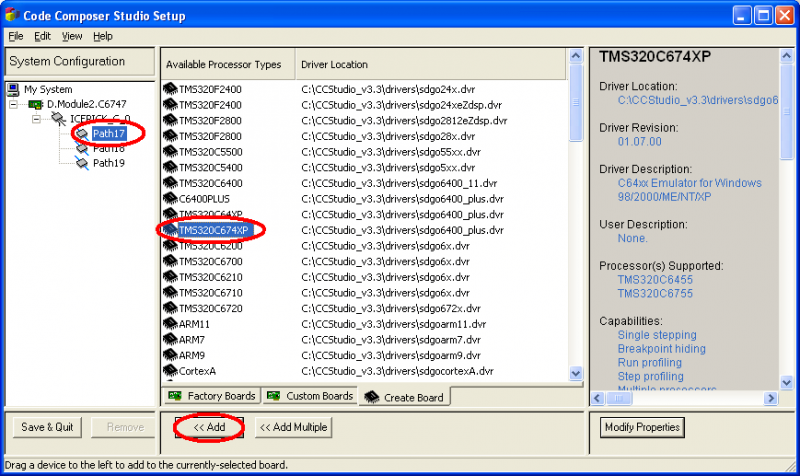Image resolution: width=800 pixels, height=476 pixels.
Task: Switch to the Factory Boards tab
Action: [212, 396]
